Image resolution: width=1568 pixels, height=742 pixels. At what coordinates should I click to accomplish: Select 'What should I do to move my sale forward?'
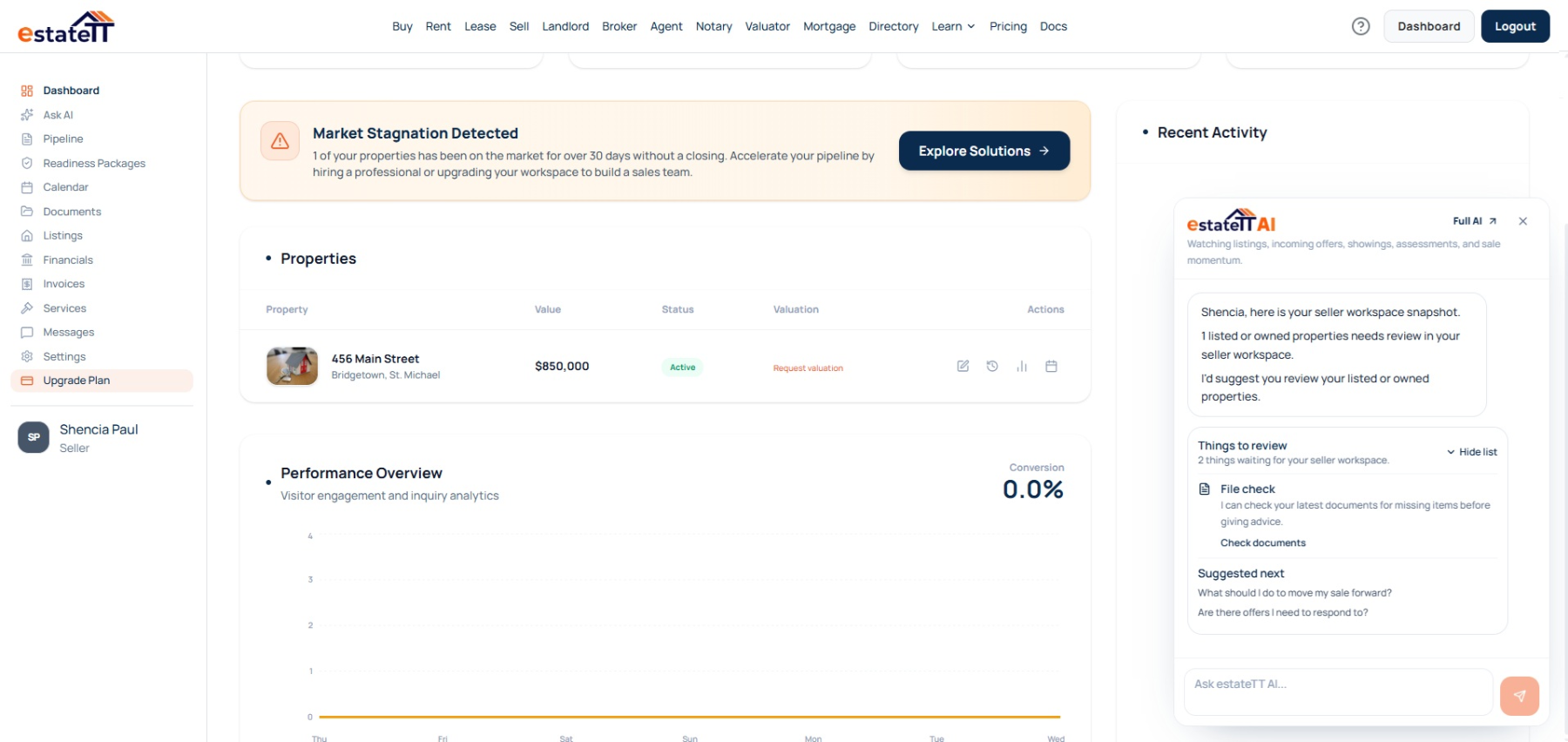coord(1294,593)
